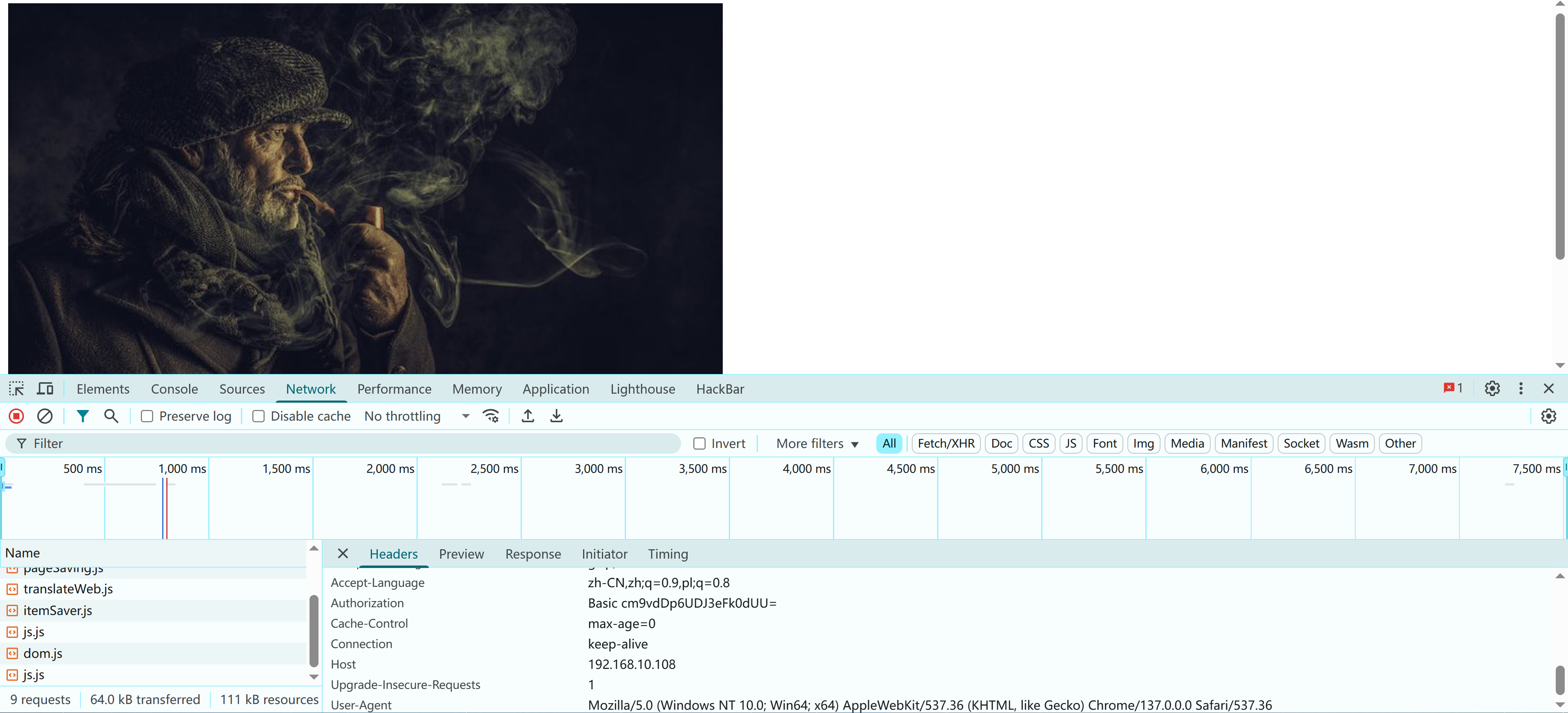The height and width of the screenshot is (713, 1568).
Task: Enable Preserve log checkbox
Action: click(147, 416)
